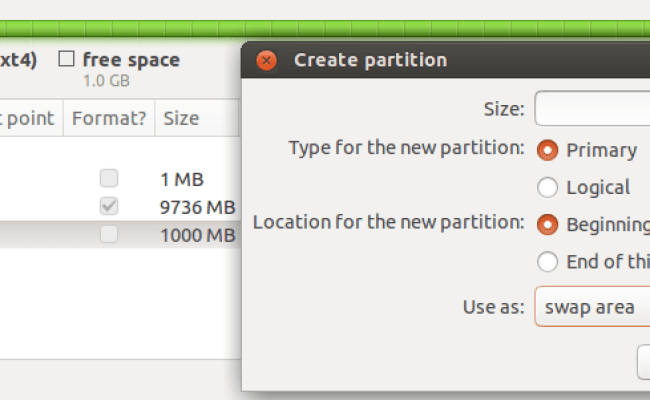
Task: Toggle format checkbox for 9736 MB row
Action: point(109,206)
